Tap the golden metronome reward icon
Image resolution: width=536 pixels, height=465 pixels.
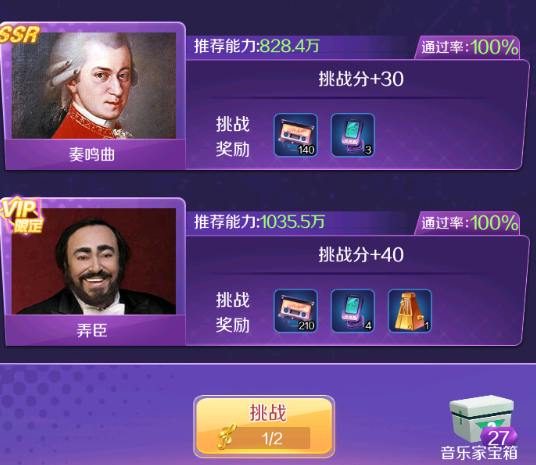pyautogui.click(x=410, y=311)
